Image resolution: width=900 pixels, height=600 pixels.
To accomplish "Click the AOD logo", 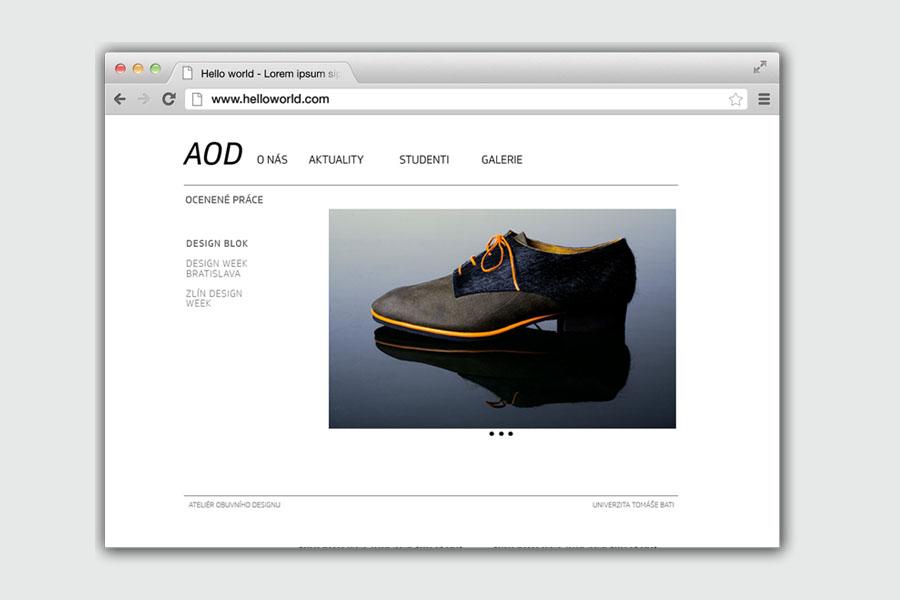I will point(213,155).
